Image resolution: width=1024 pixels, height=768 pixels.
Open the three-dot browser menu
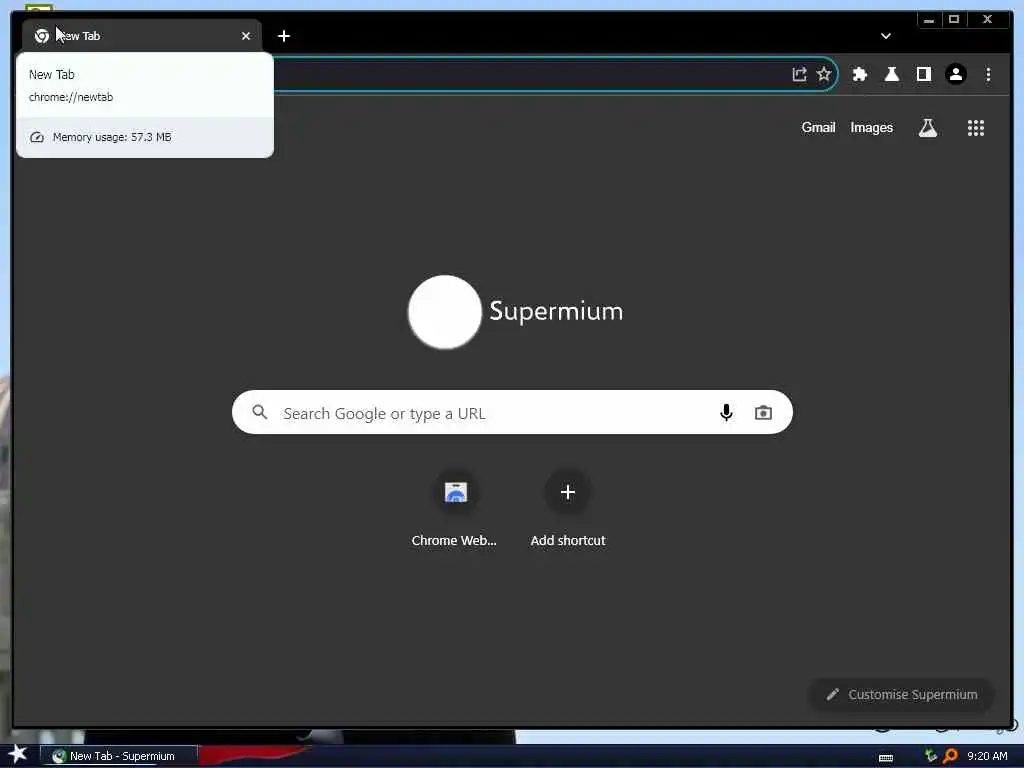(988, 74)
